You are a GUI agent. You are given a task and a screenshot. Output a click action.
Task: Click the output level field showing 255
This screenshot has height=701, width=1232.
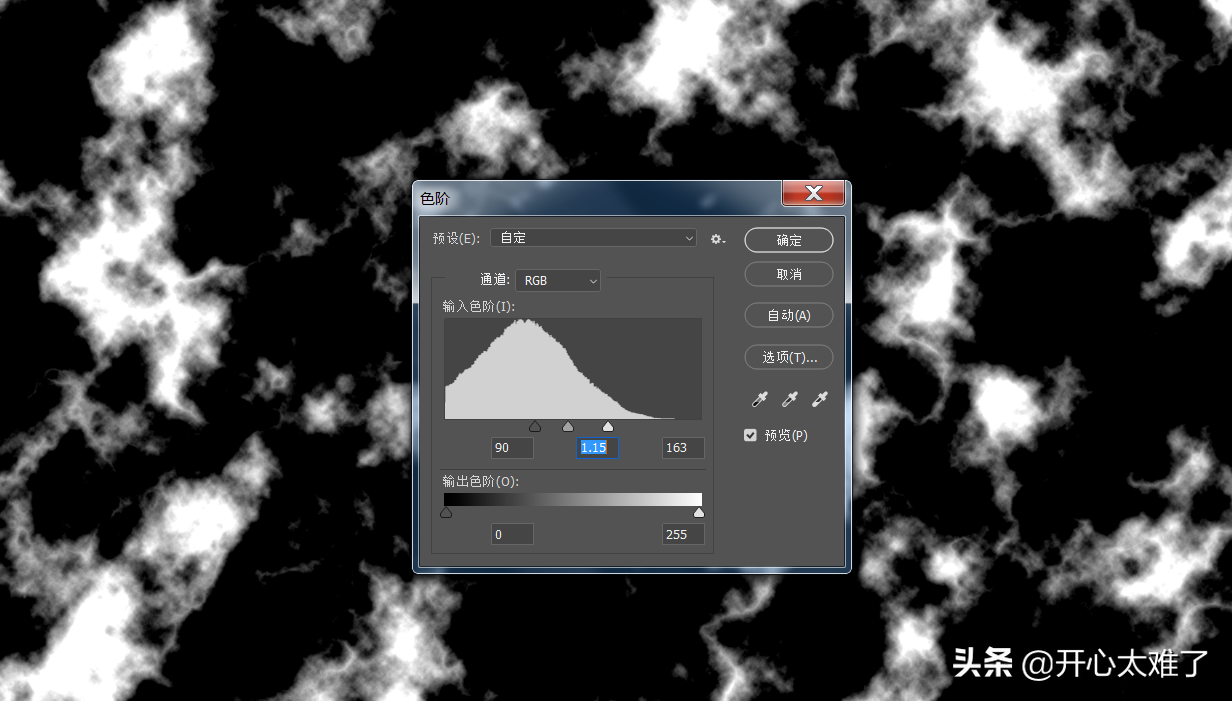click(x=683, y=534)
